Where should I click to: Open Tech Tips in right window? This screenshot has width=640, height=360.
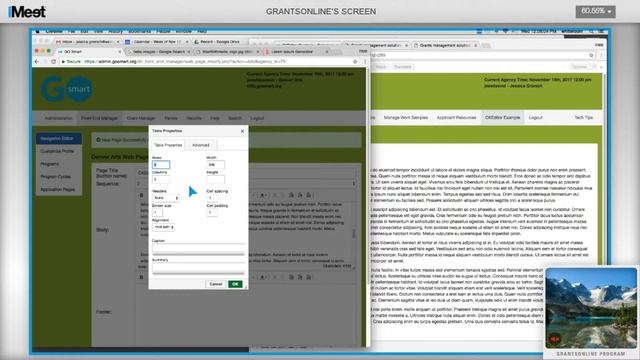click(x=584, y=117)
